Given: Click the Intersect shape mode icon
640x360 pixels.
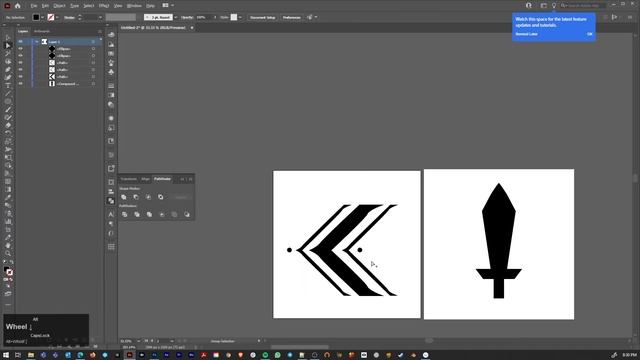Looking at the screenshot, I should coord(148,197).
